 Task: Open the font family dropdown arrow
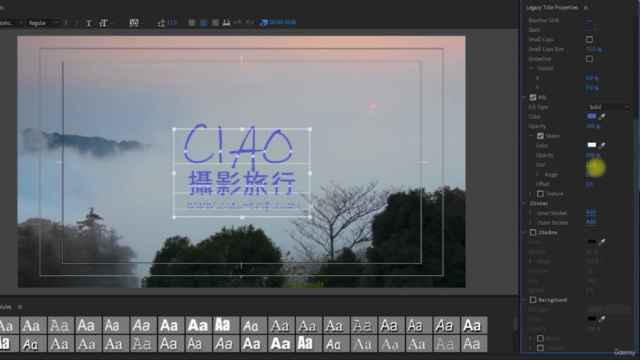(x=21, y=23)
